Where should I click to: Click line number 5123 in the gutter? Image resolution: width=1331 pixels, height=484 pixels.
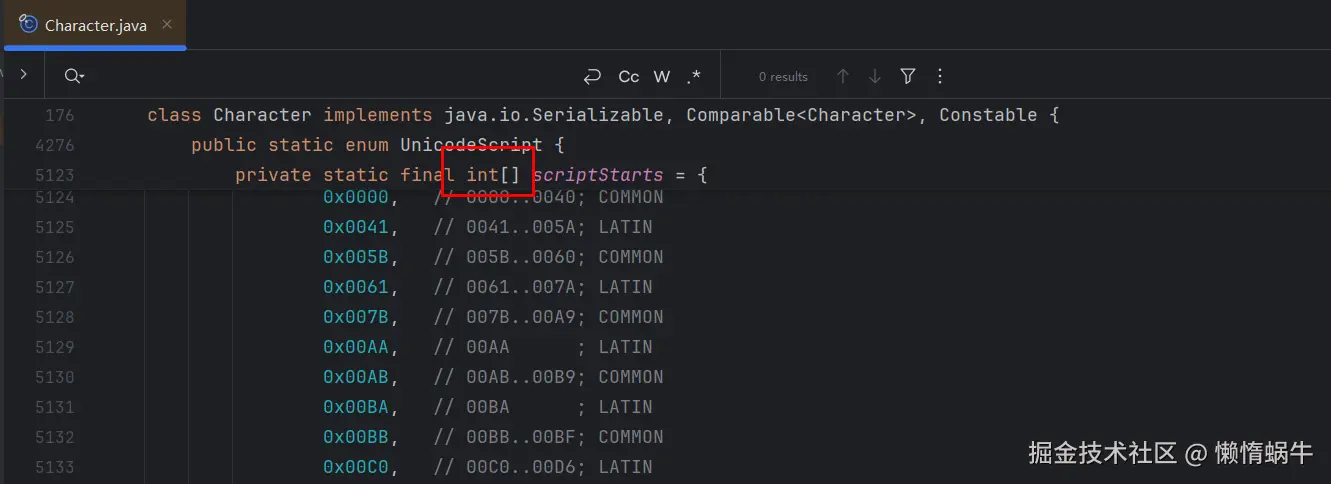[54, 175]
